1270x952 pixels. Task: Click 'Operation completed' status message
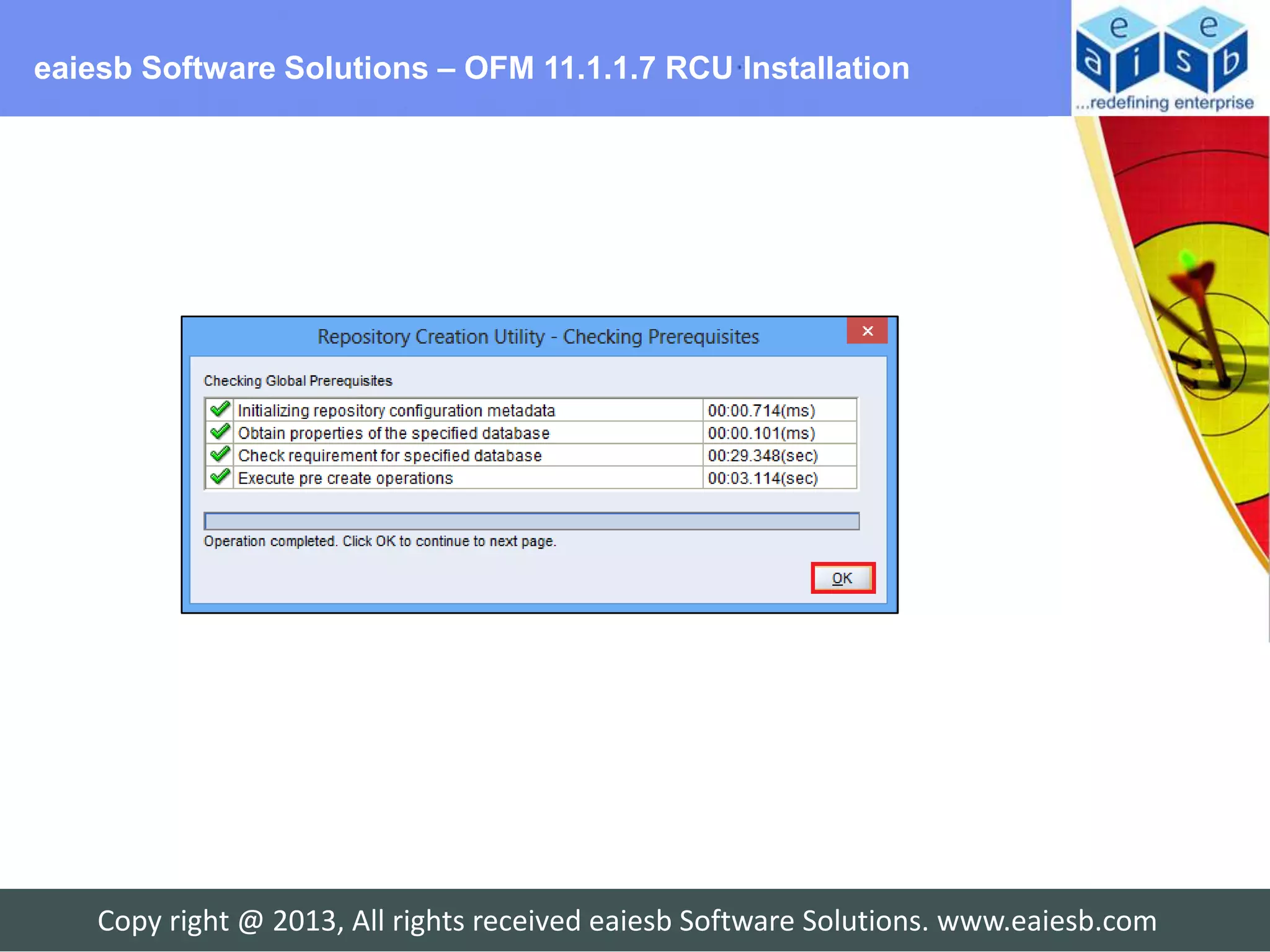[x=380, y=541]
